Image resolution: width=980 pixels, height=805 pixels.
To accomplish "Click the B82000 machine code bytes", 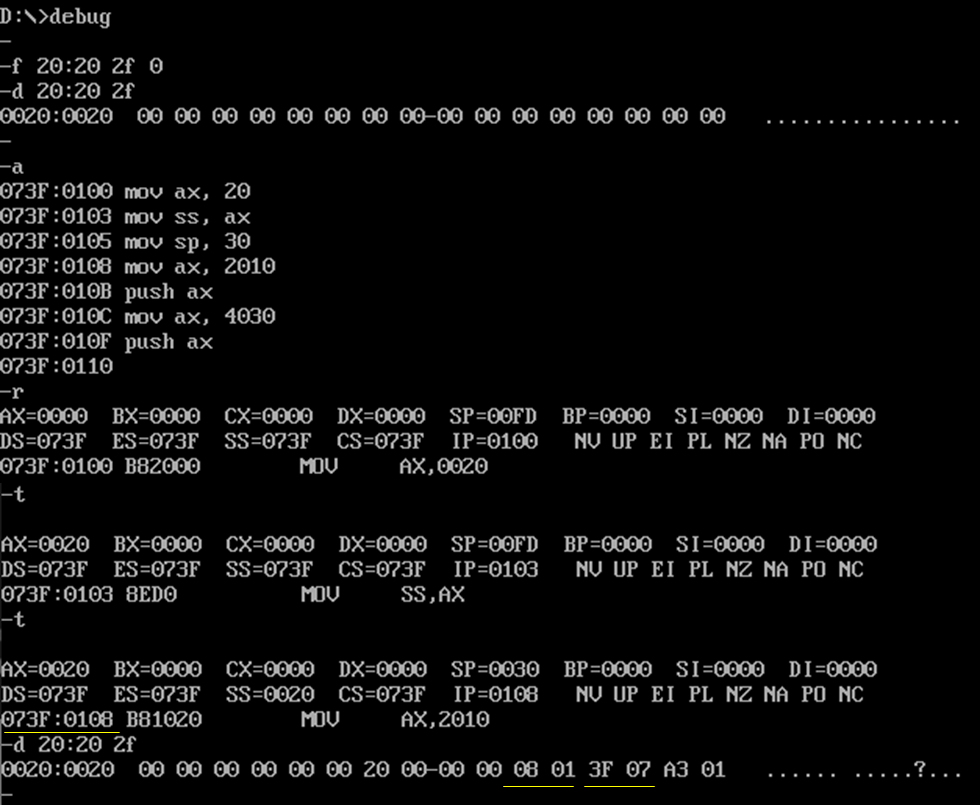I will pos(162,466).
